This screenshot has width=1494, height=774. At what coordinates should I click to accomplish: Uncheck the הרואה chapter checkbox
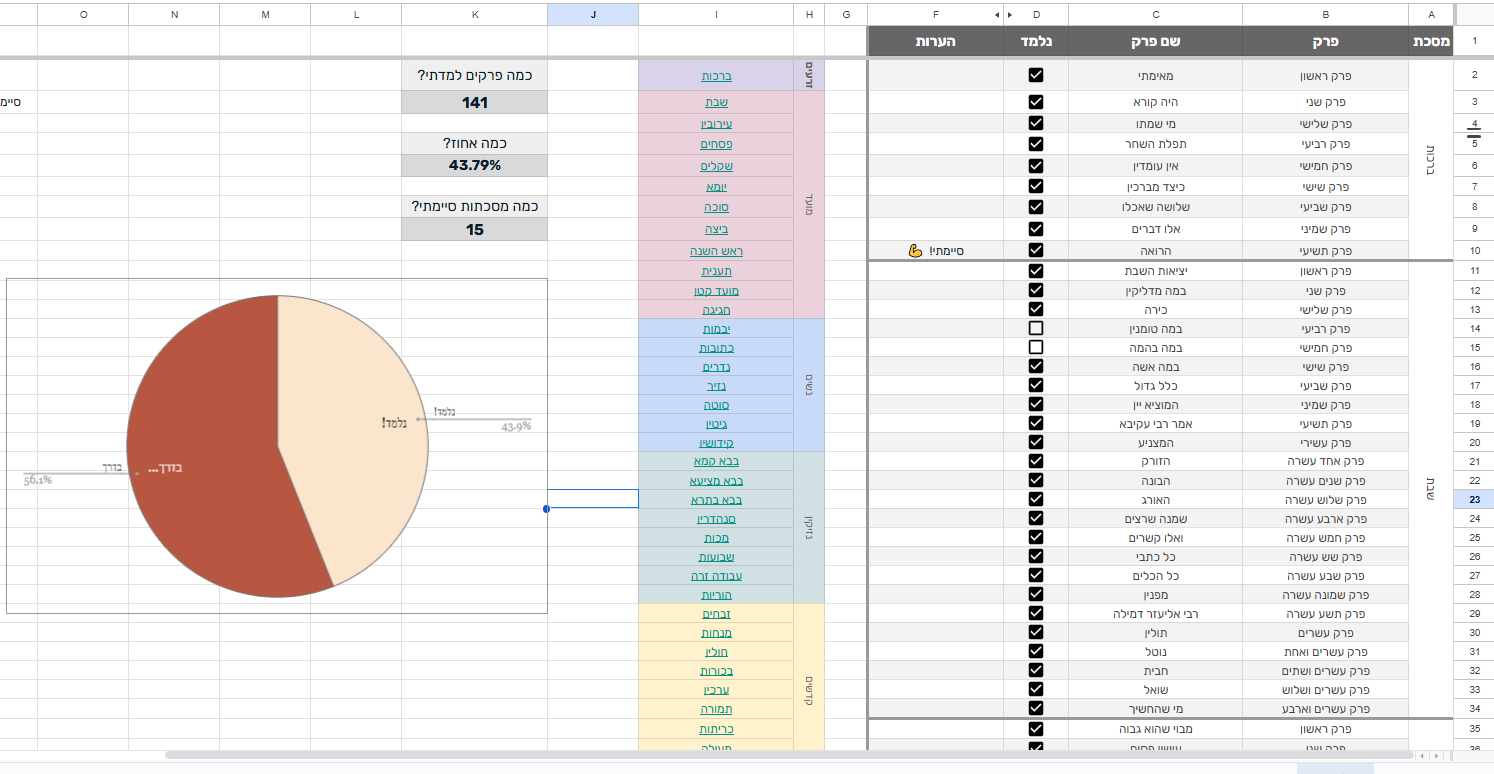click(x=1036, y=250)
